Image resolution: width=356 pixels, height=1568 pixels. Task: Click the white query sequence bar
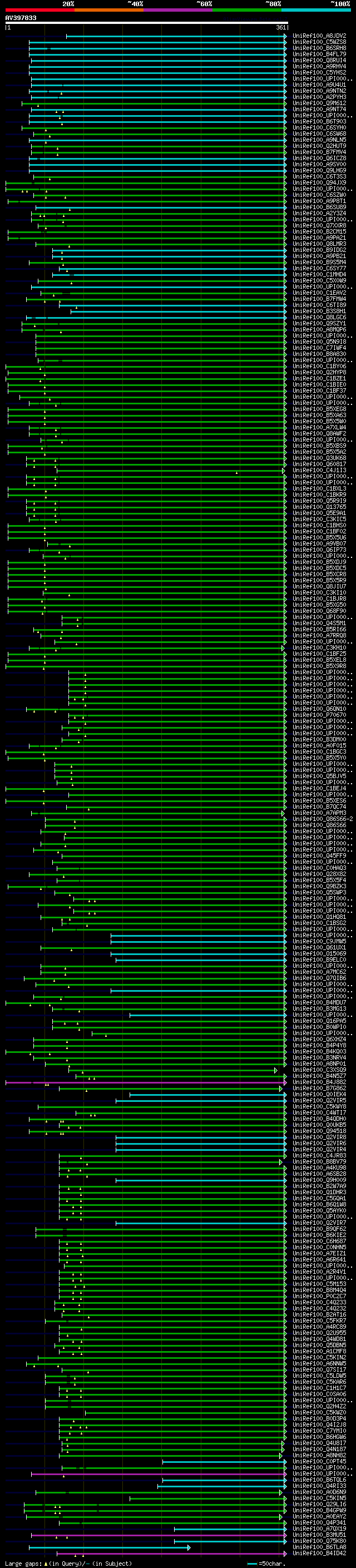pyautogui.click(x=146, y=23)
